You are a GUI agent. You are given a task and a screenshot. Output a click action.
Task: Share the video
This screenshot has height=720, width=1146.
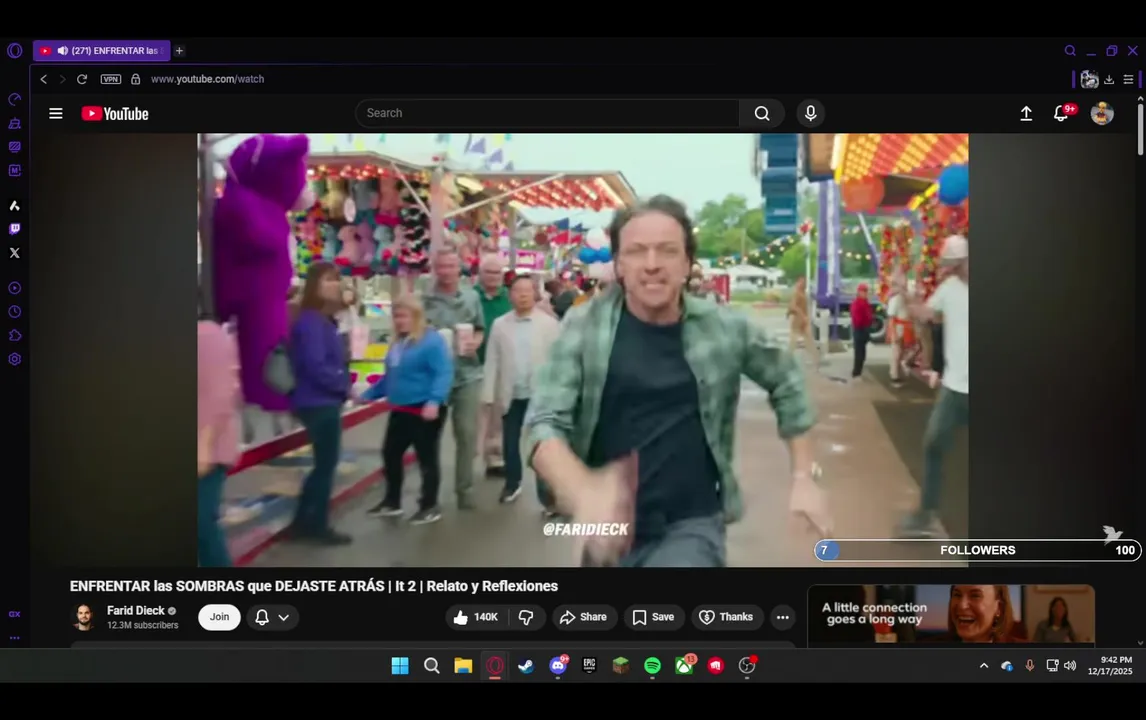[x=584, y=617]
